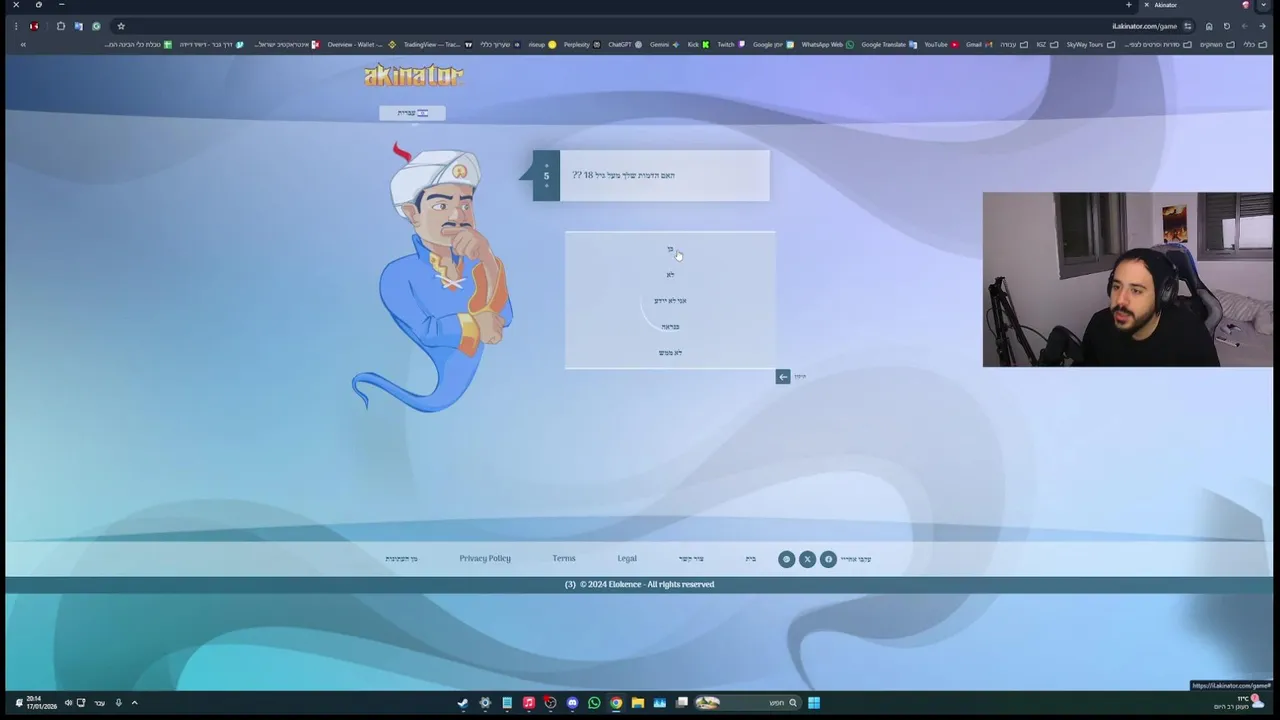
Task: Open File Explorer from the taskbar
Action: (638, 703)
